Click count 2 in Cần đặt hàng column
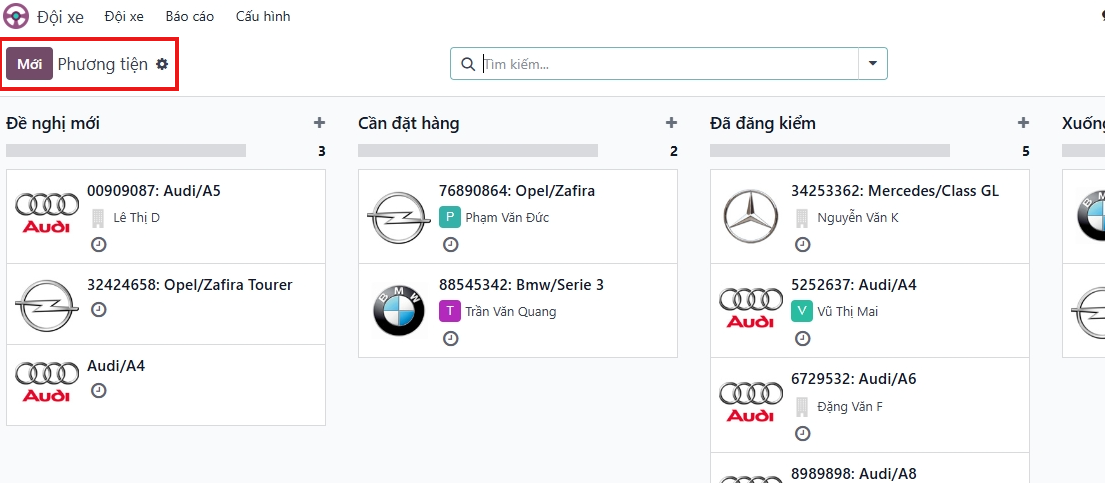The image size is (1105, 483). pos(674,151)
